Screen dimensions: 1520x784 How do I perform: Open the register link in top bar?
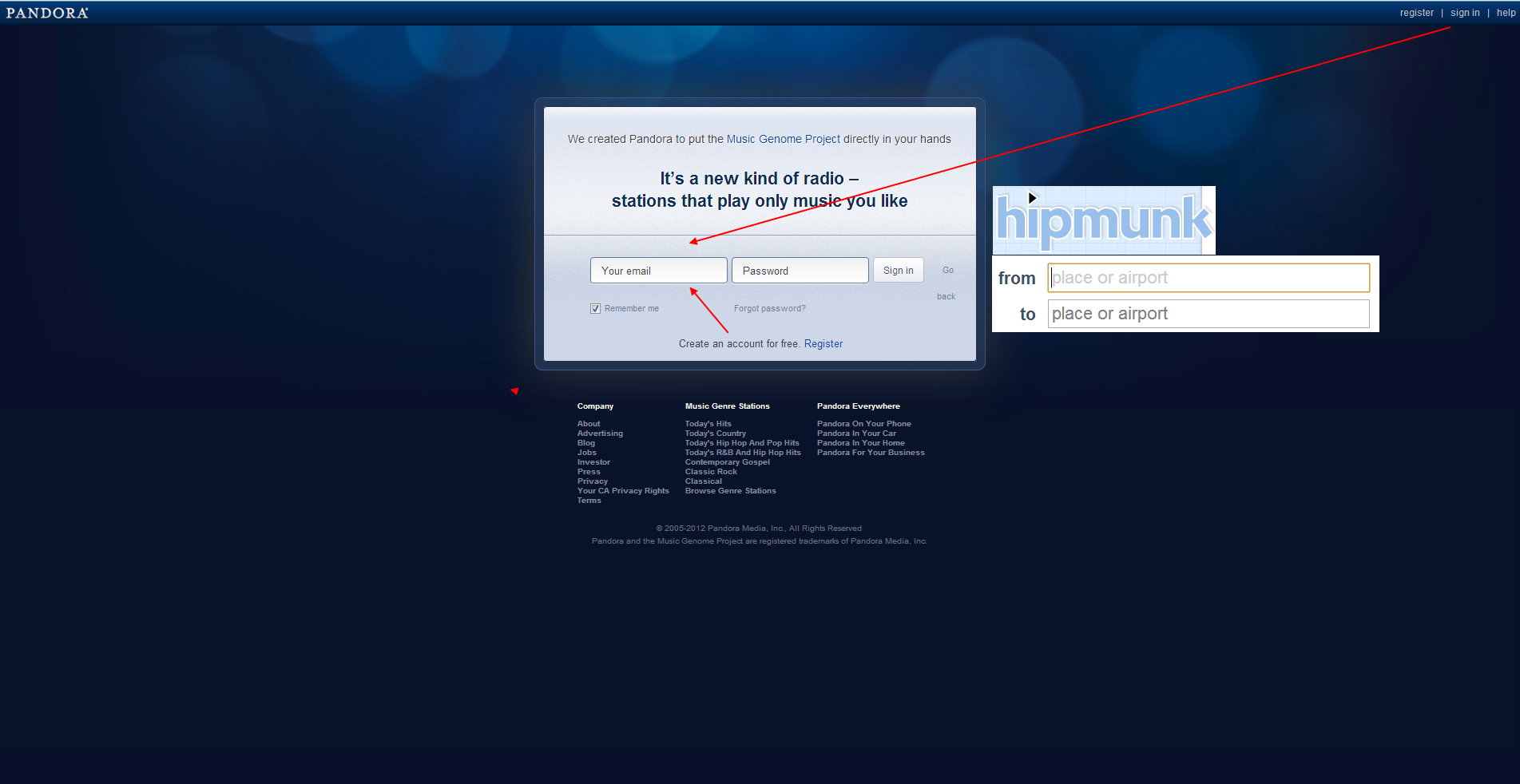point(1416,13)
